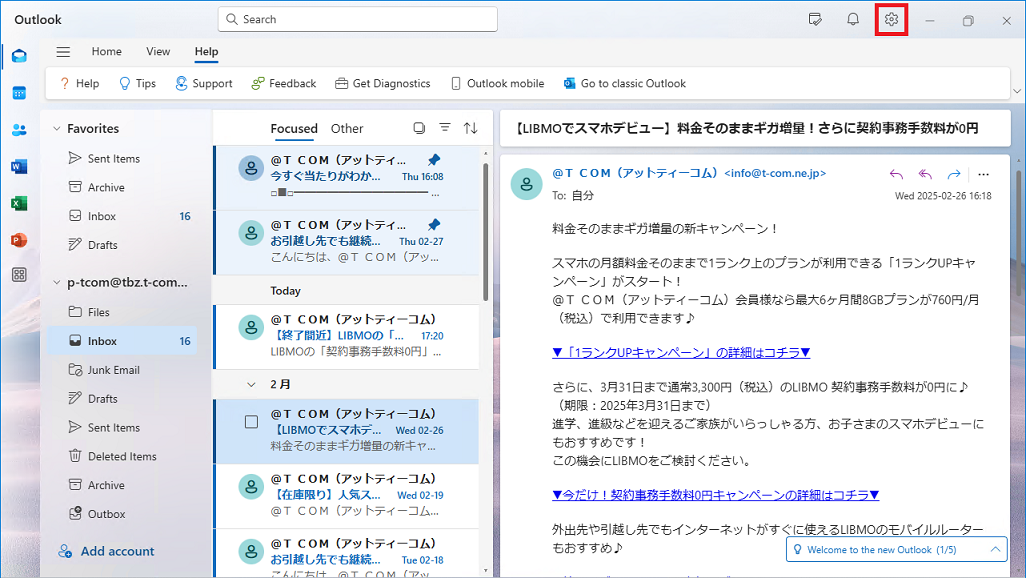Launch Excel from the app bar

click(x=19, y=203)
